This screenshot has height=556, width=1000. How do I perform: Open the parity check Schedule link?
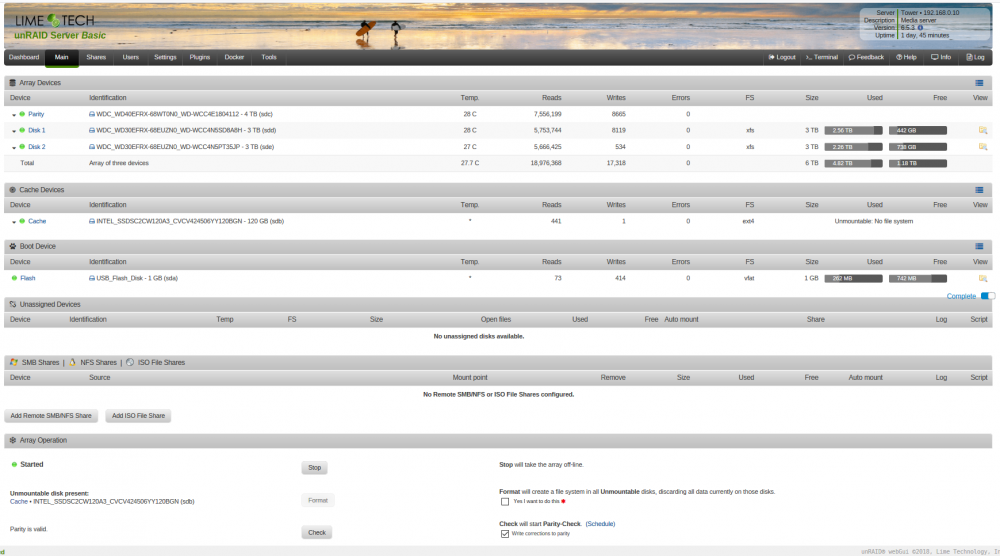pyautogui.click(x=600, y=524)
